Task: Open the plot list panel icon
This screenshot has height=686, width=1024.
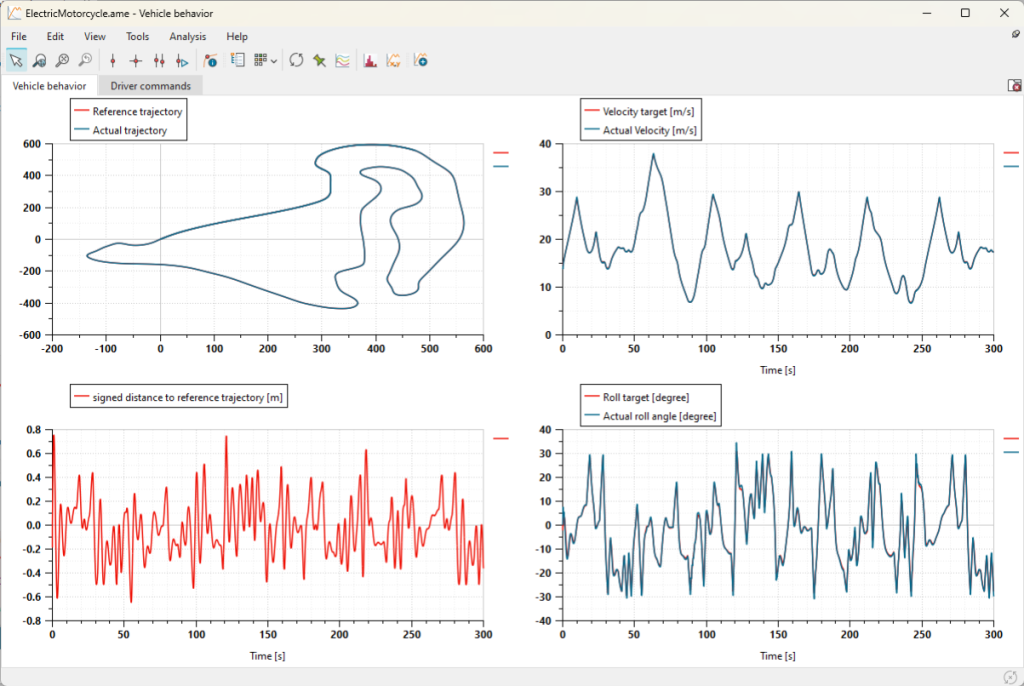Action: pyautogui.click(x=238, y=61)
